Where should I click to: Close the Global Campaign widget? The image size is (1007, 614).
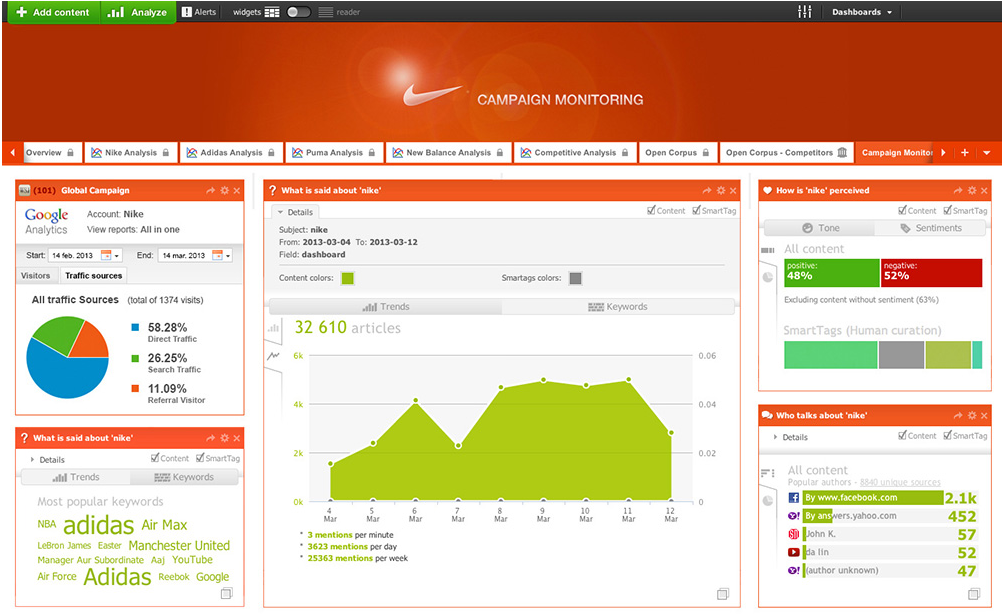(x=237, y=191)
